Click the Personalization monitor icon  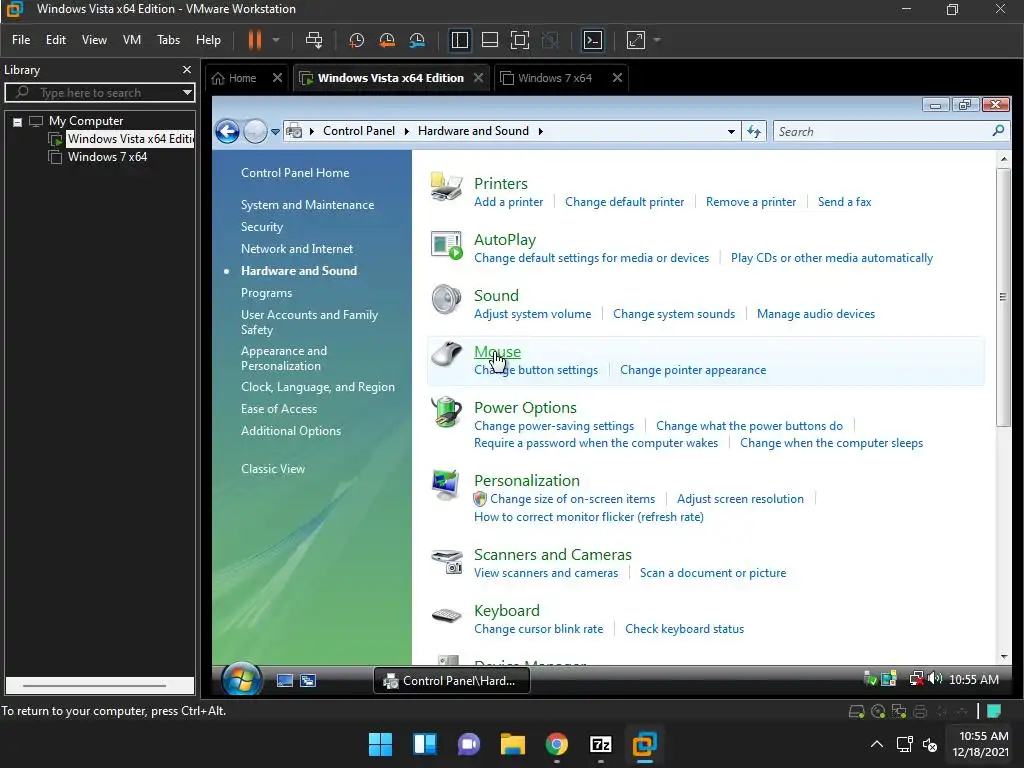pyautogui.click(x=447, y=485)
